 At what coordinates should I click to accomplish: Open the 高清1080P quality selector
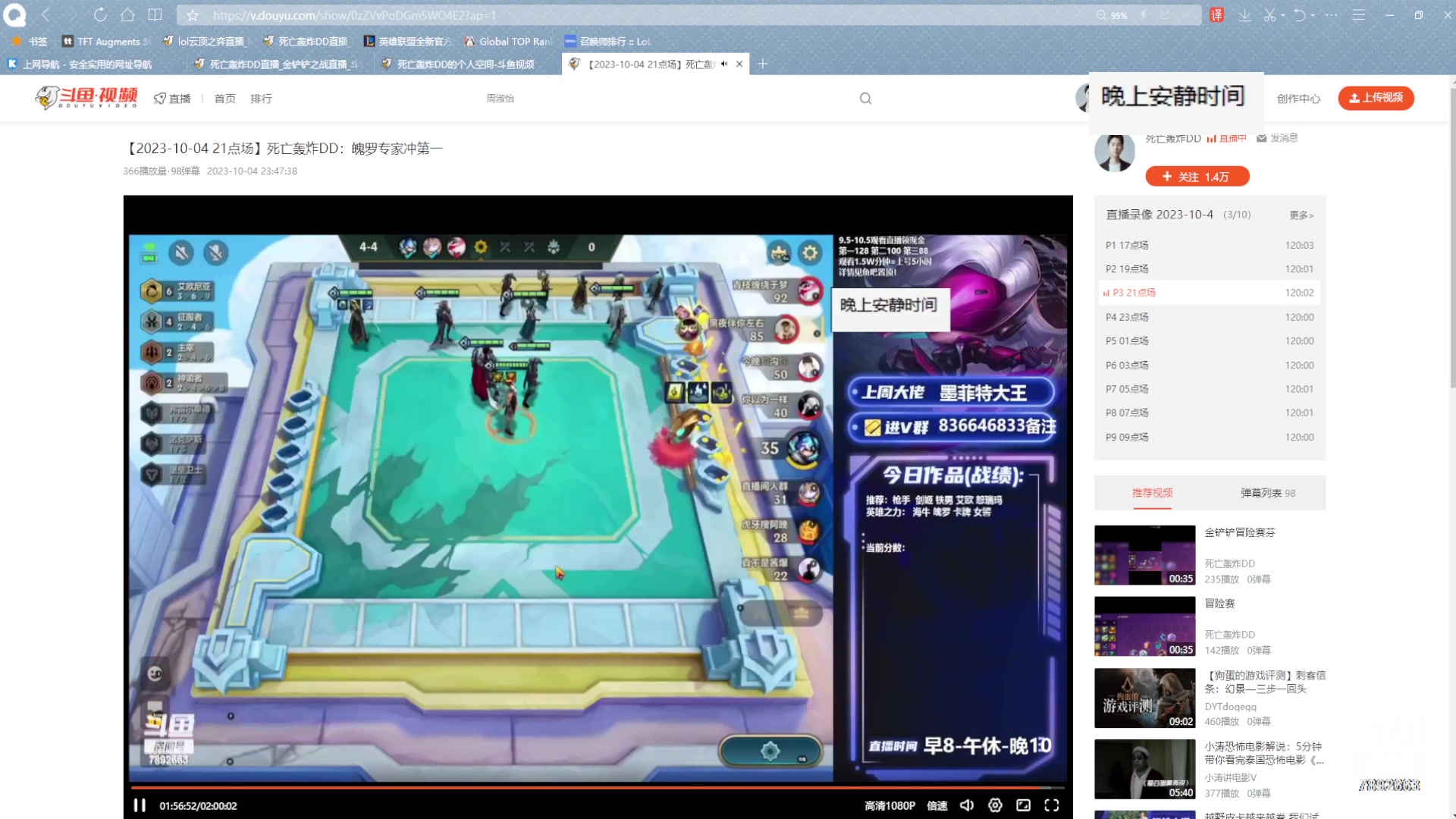point(890,805)
